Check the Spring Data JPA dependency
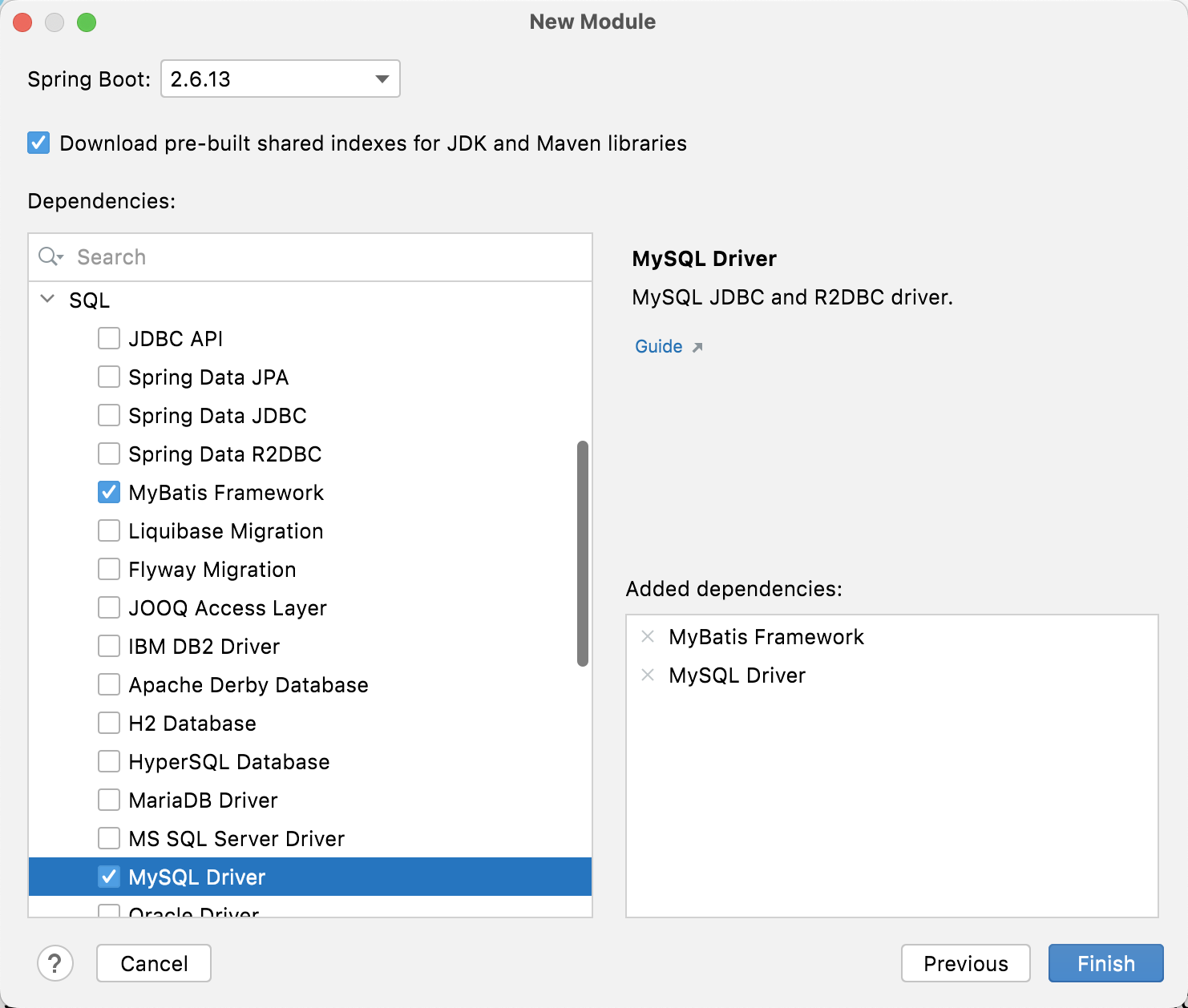 [109, 377]
